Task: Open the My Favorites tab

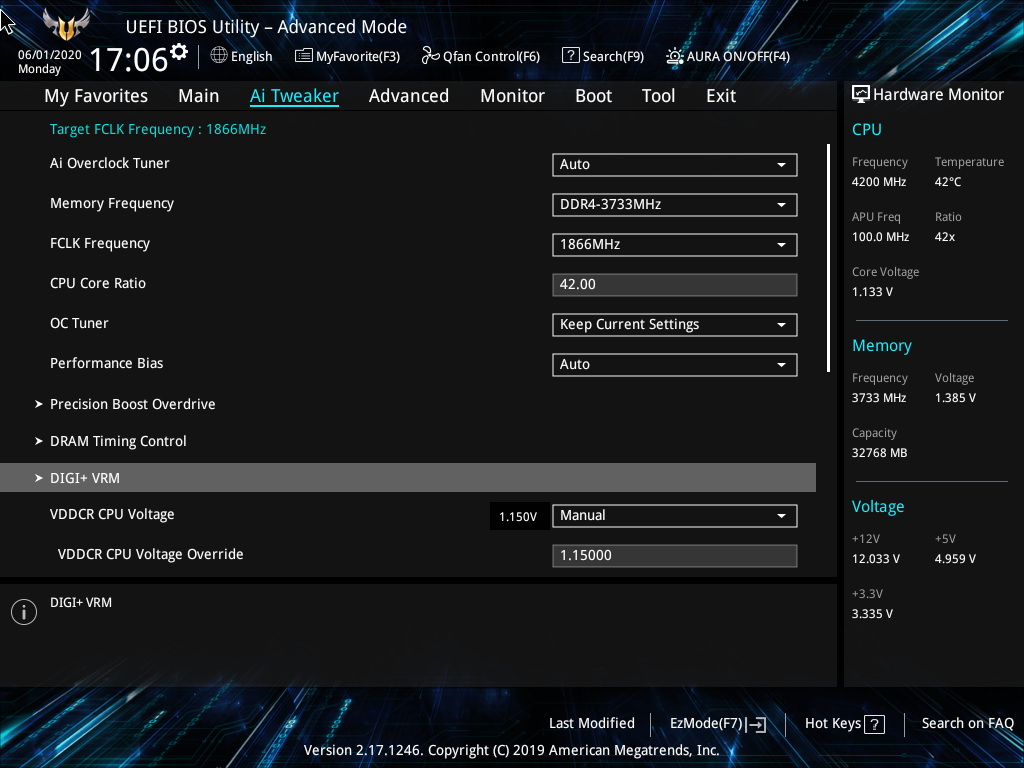Action: (96, 96)
